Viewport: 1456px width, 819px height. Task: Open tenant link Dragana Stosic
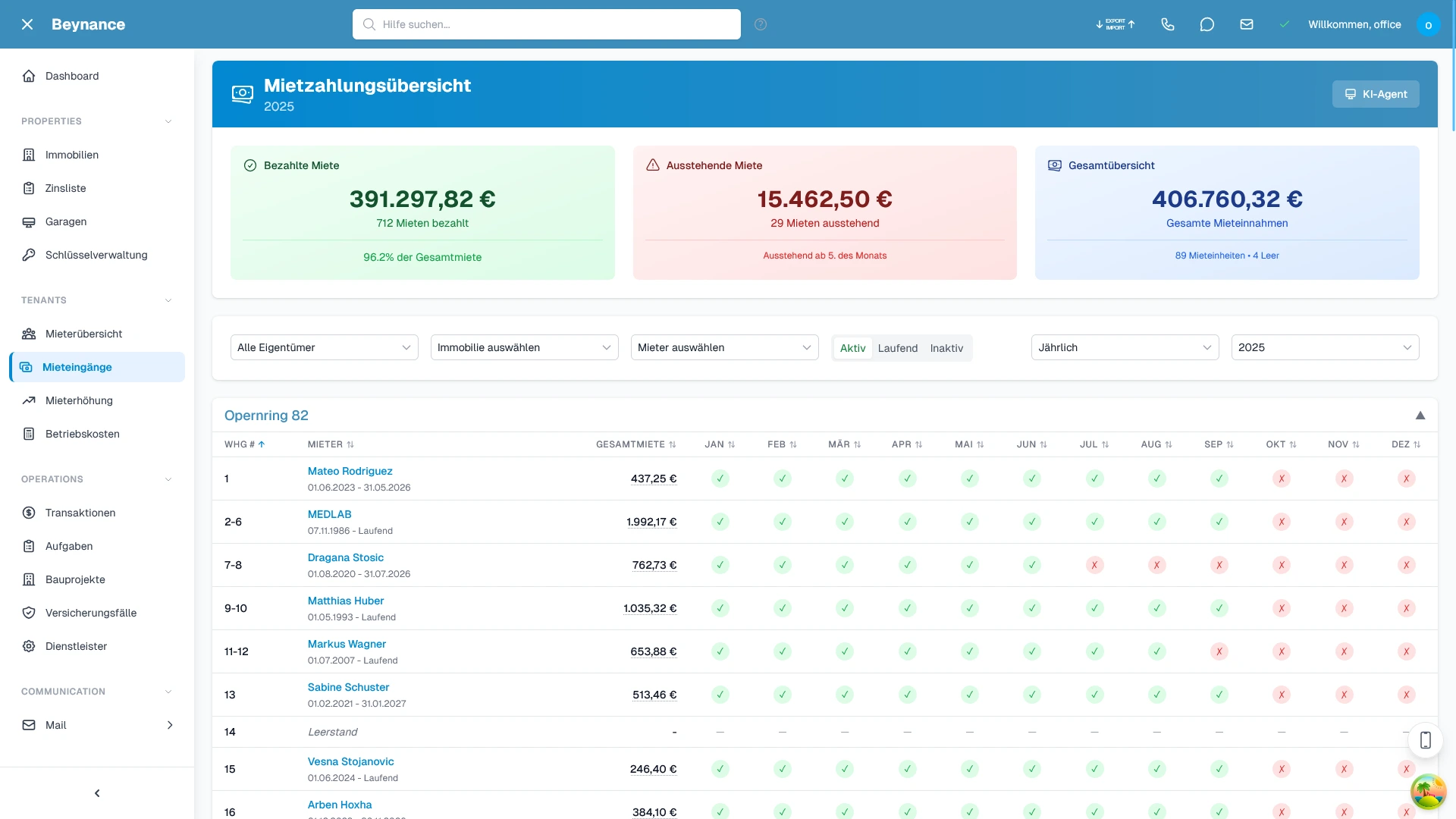tap(346, 557)
